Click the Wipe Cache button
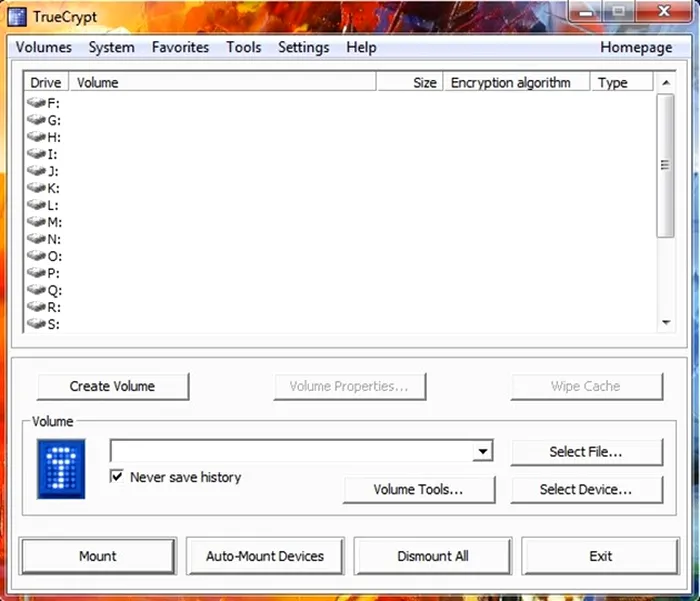This screenshot has width=700, height=601. tap(586, 386)
